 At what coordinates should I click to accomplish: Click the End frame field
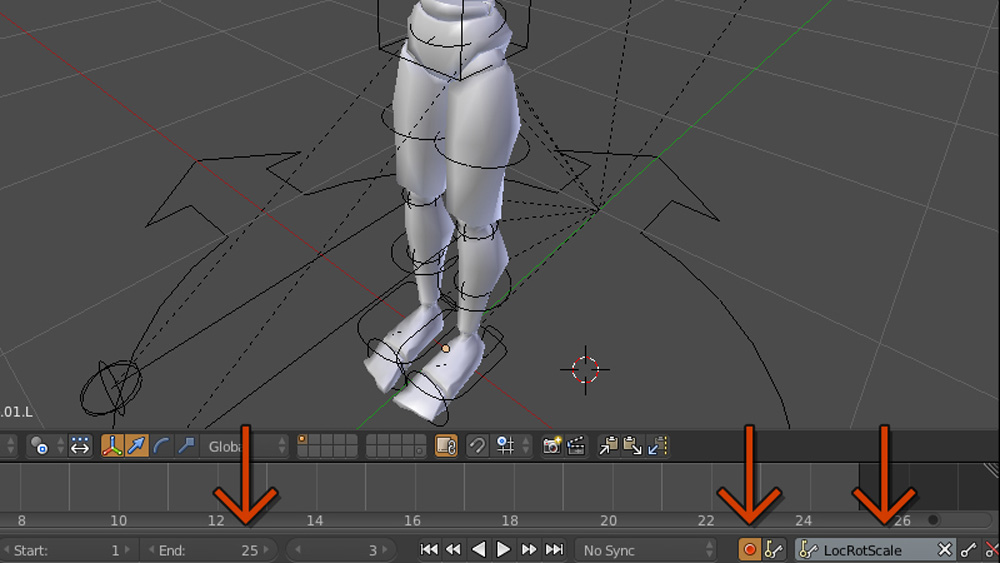coord(208,550)
